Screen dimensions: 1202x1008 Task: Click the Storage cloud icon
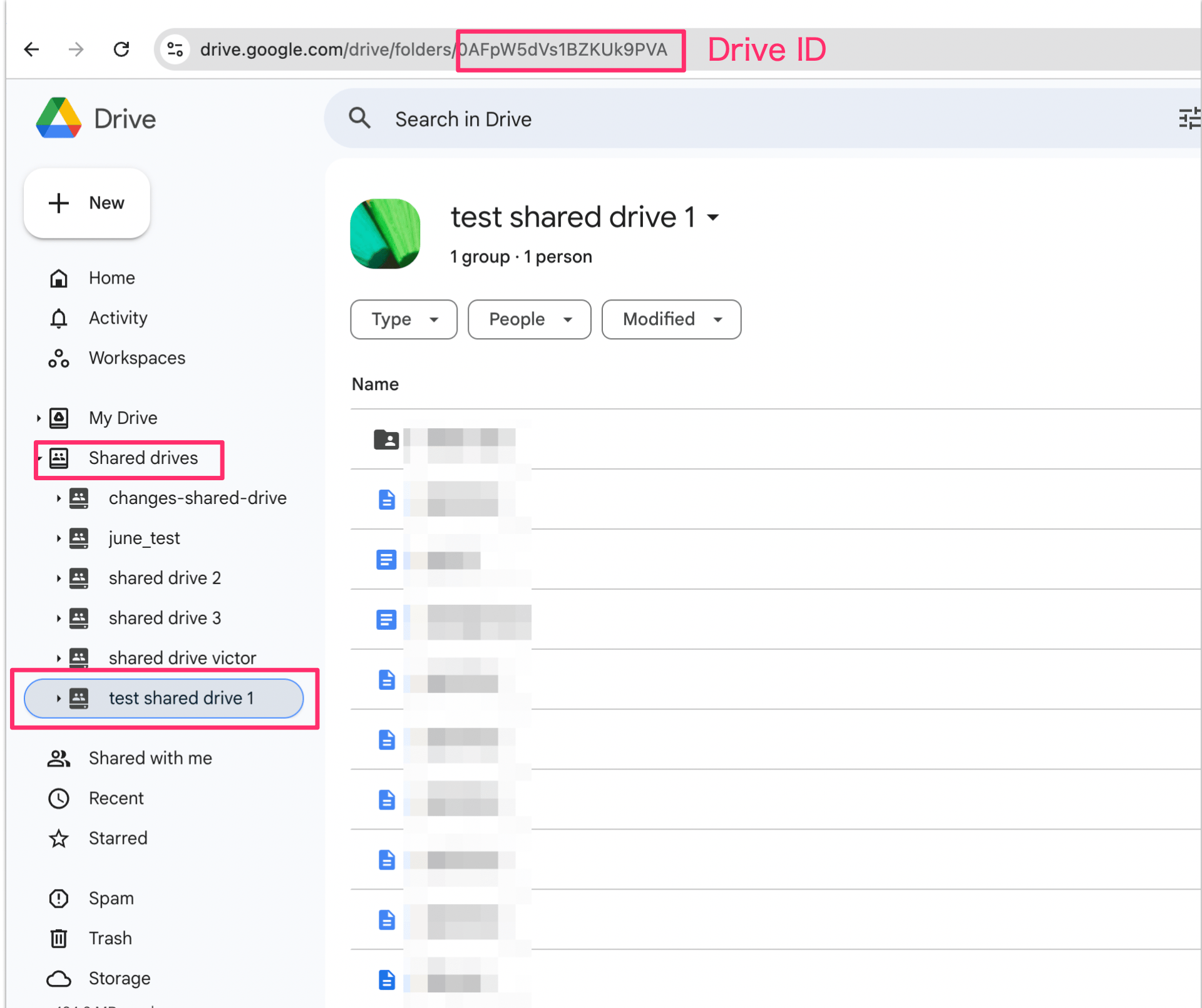click(x=59, y=979)
